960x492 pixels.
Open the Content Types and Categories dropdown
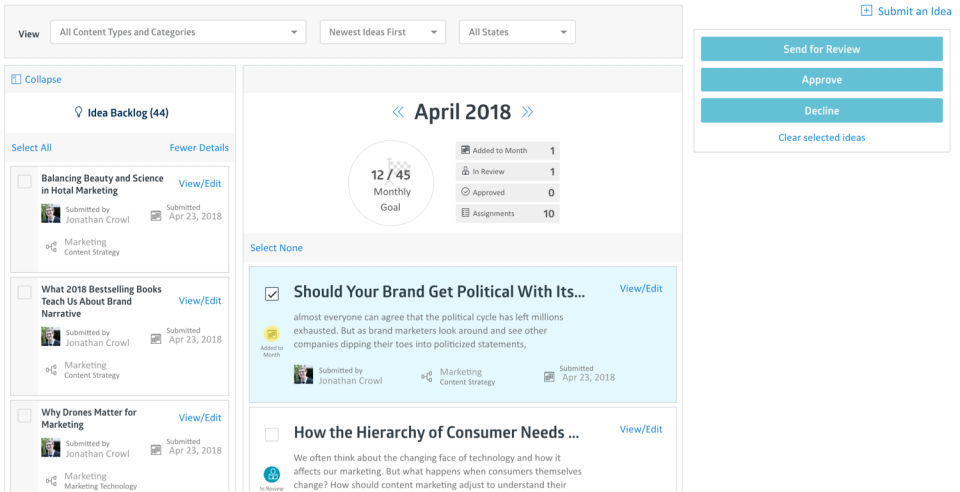click(178, 32)
